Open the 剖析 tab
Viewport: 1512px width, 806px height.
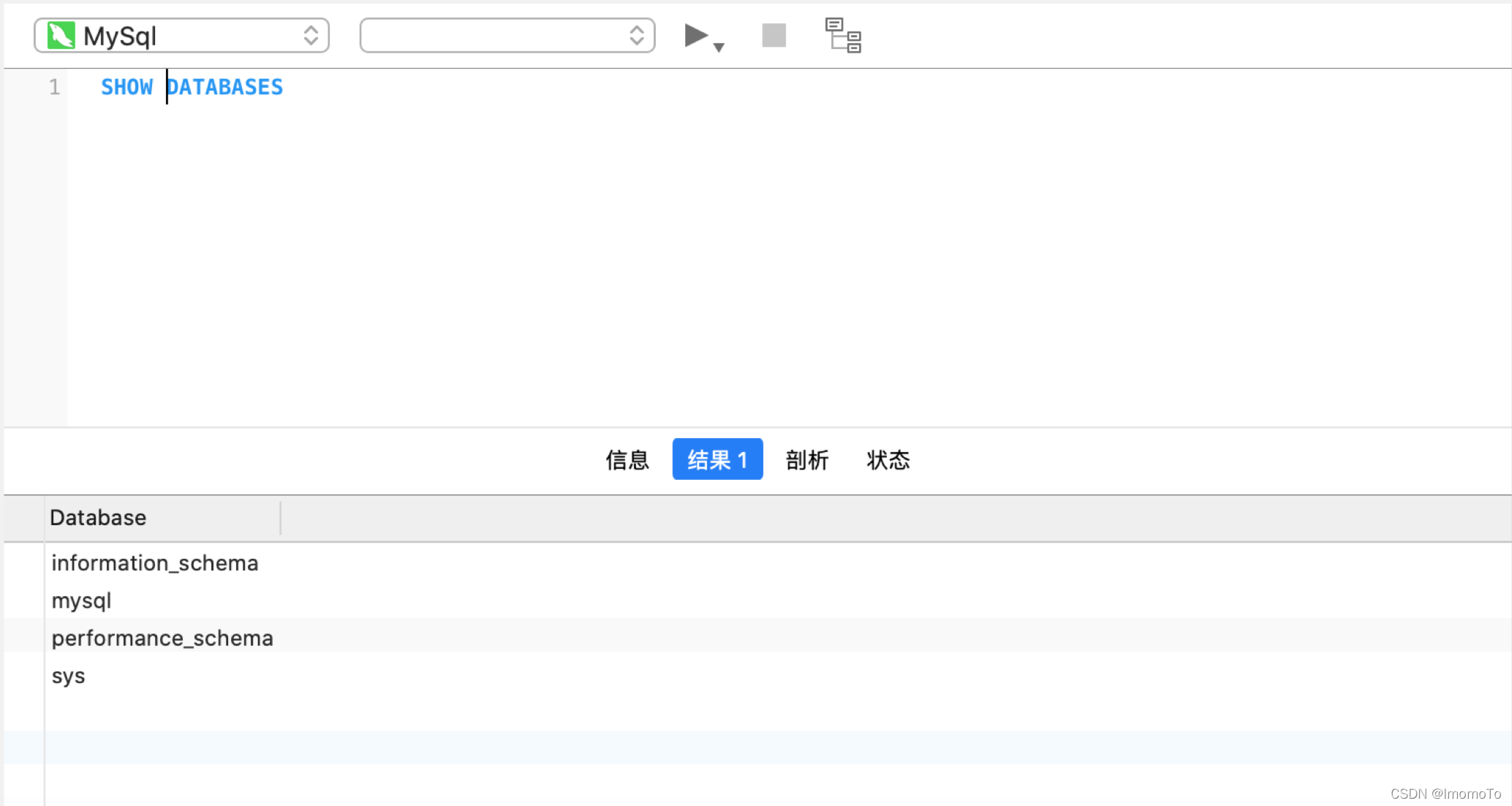[807, 459]
